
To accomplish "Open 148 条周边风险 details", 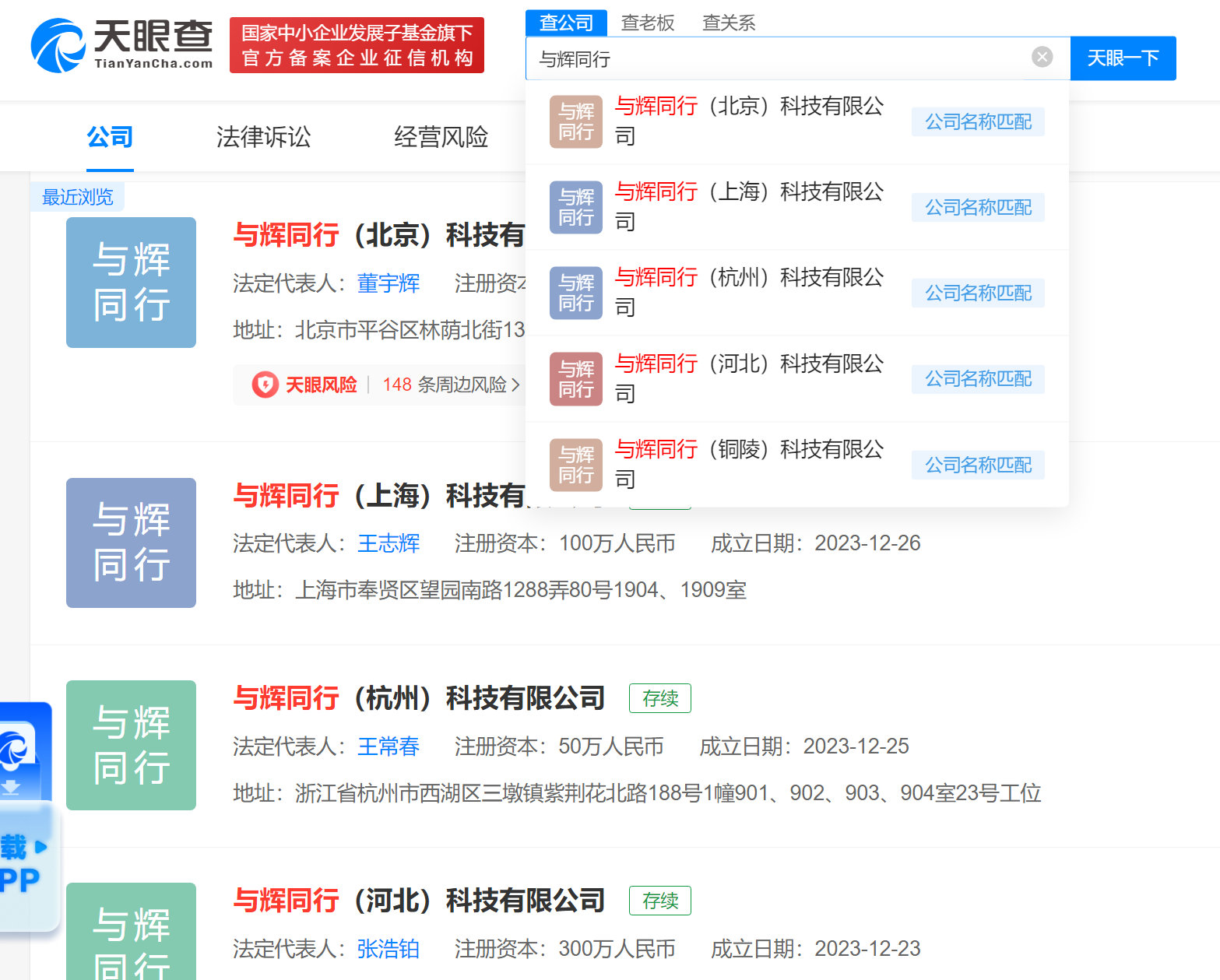I will (445, 385).
